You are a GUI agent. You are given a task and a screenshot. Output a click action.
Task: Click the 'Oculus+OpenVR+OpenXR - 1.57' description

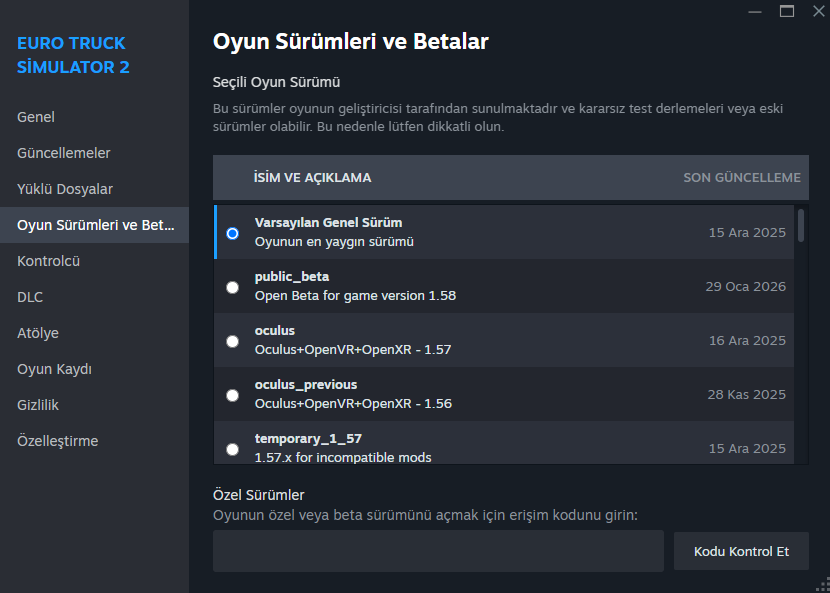(353, 349)
